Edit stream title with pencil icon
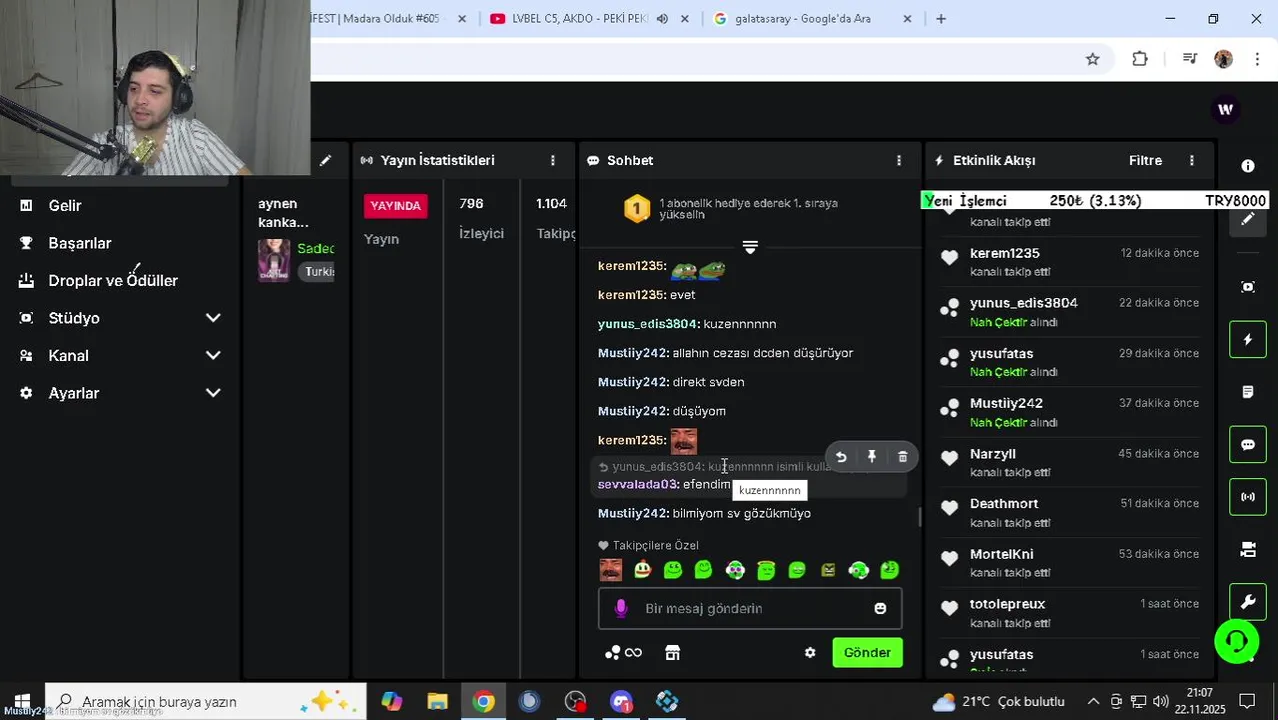1278x720 pixels. click(325, 160)
